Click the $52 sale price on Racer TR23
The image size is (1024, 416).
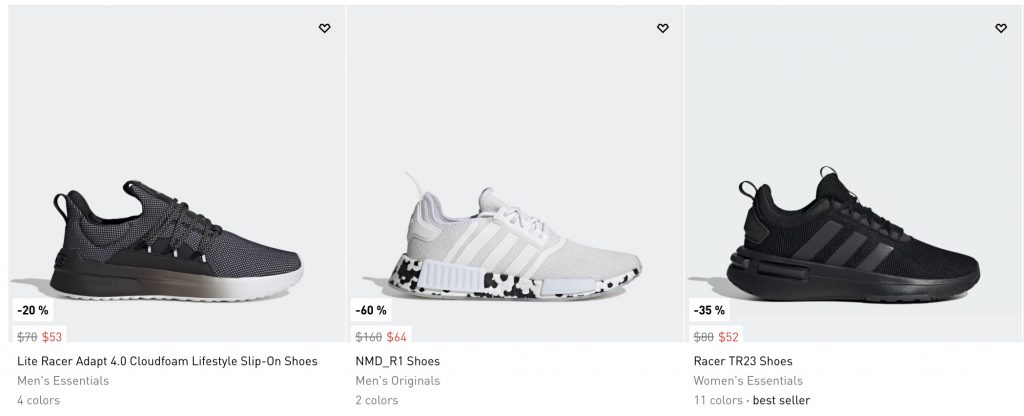coord(728,337)
